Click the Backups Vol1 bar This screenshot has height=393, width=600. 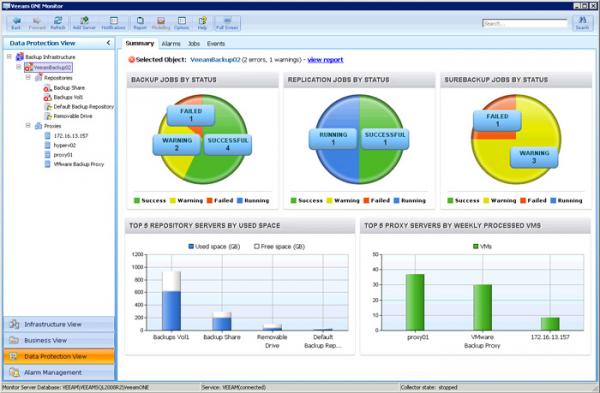171,301
